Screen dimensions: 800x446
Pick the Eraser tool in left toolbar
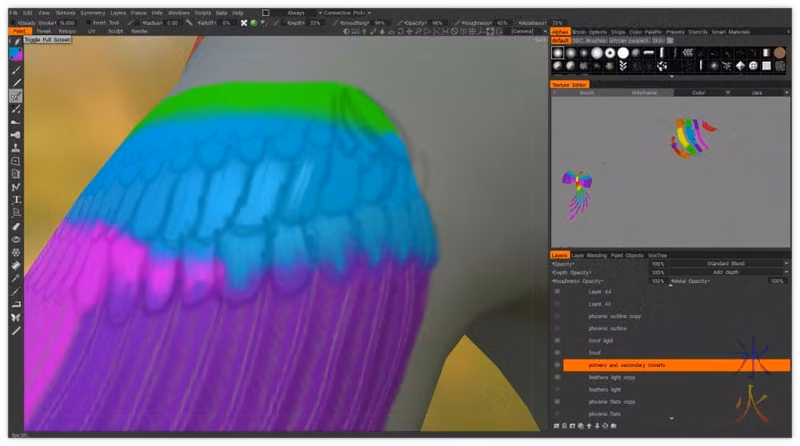(16, 226)
